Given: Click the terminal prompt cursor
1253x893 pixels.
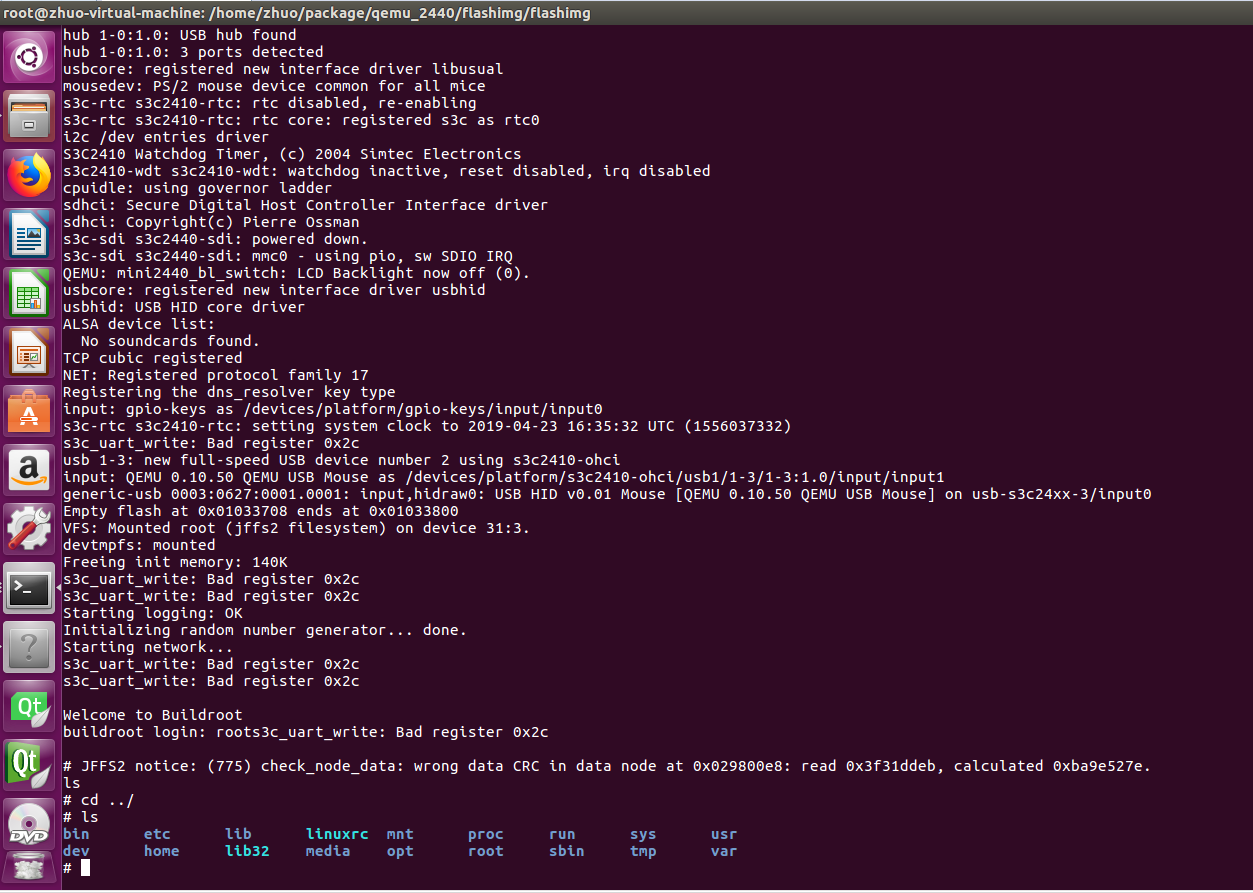Looking at the screenshot, I should click(x=83, y=868).
